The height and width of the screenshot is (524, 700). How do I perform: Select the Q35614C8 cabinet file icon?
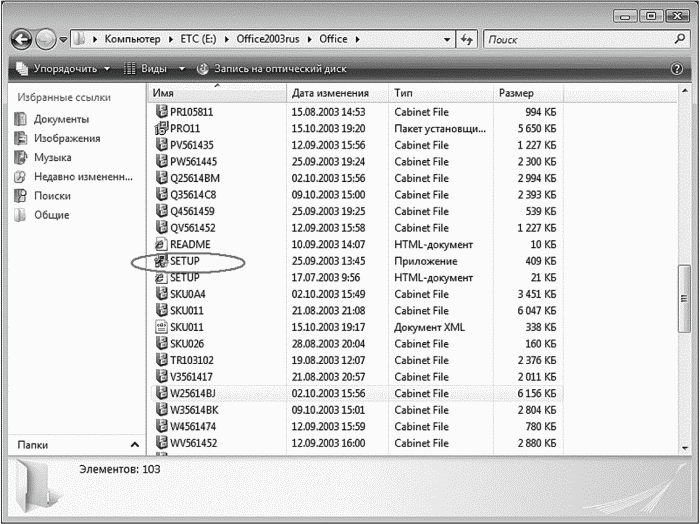point(161,194)
